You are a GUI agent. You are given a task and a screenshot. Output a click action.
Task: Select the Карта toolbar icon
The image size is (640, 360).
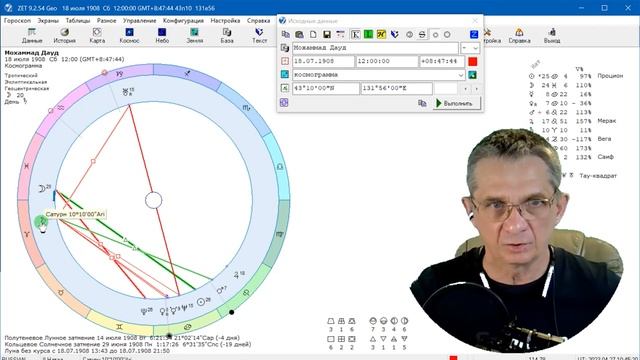click(x=97, y=35)
